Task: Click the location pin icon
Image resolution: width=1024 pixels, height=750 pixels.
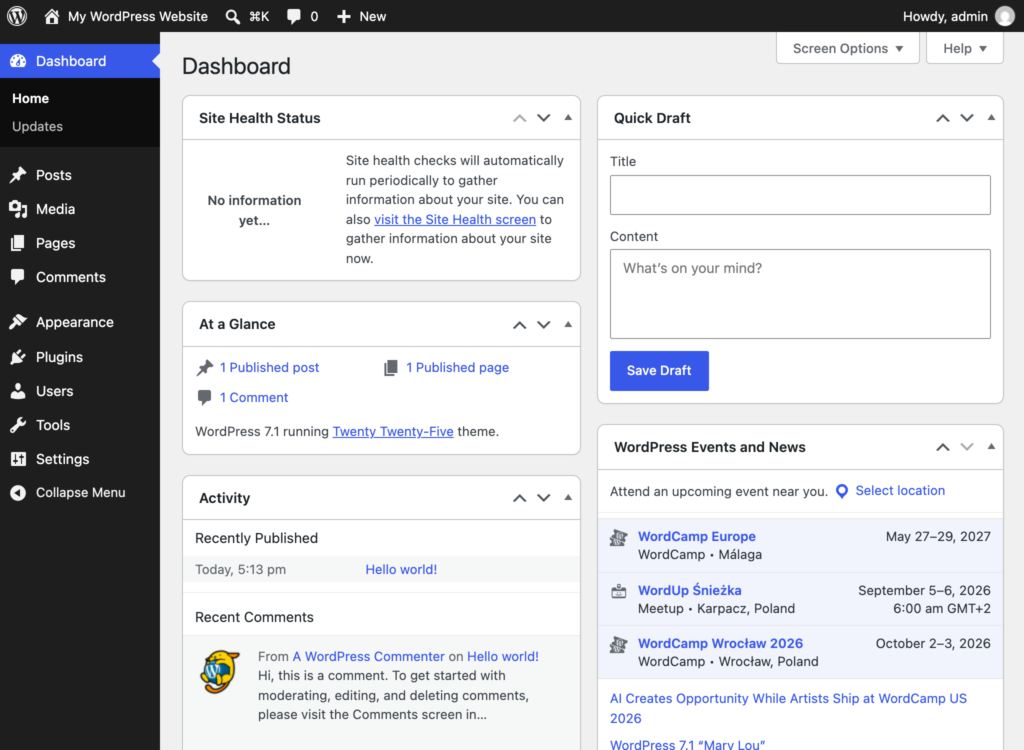Action: click(842, 491)
